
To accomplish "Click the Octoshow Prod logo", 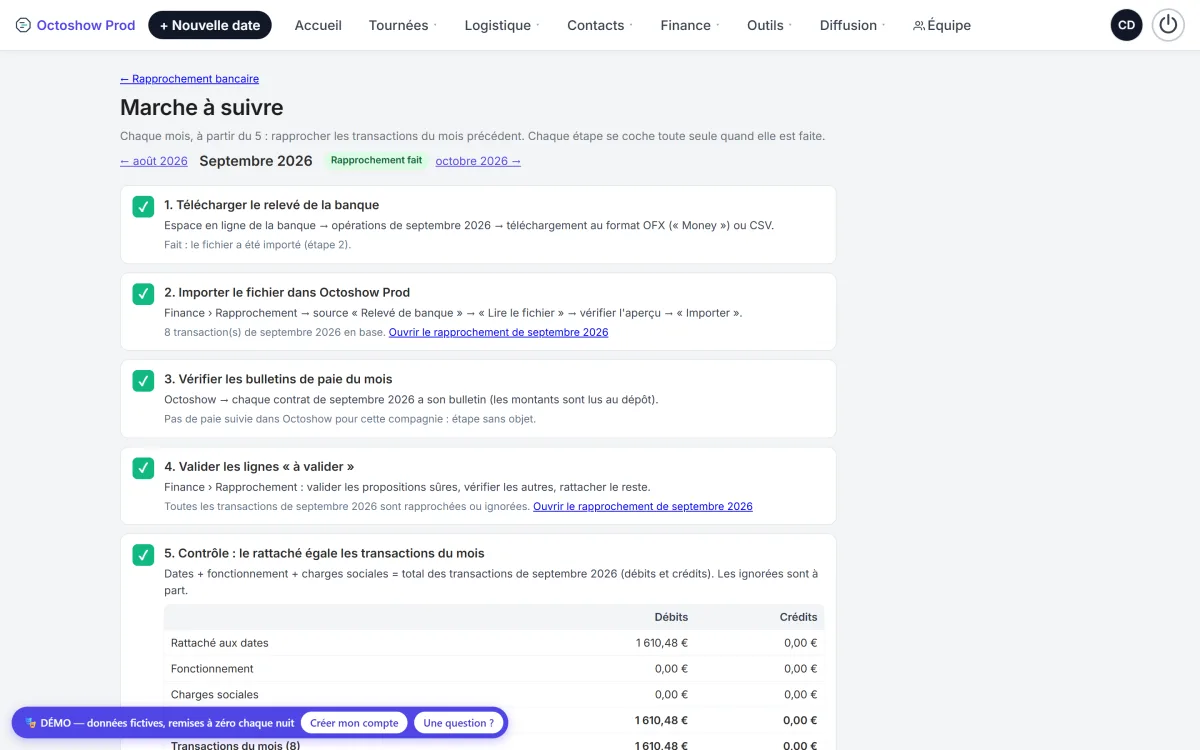I will tap(76, 25).
